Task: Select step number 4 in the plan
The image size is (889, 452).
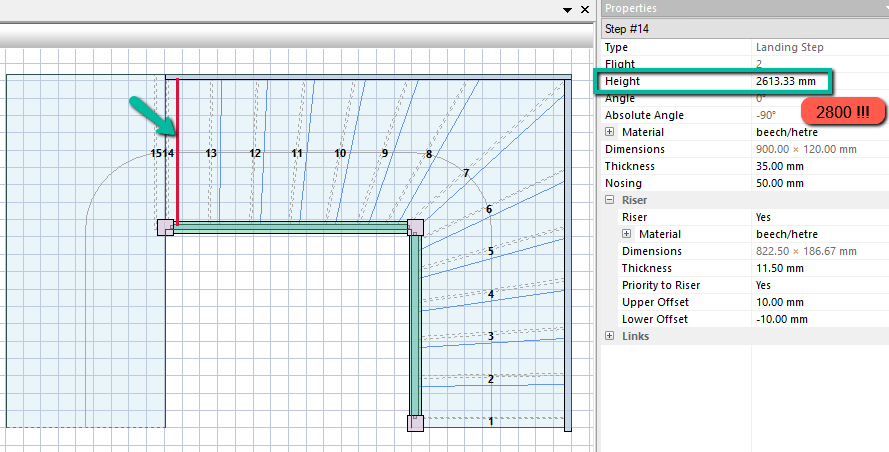Action: coord(491,294)
